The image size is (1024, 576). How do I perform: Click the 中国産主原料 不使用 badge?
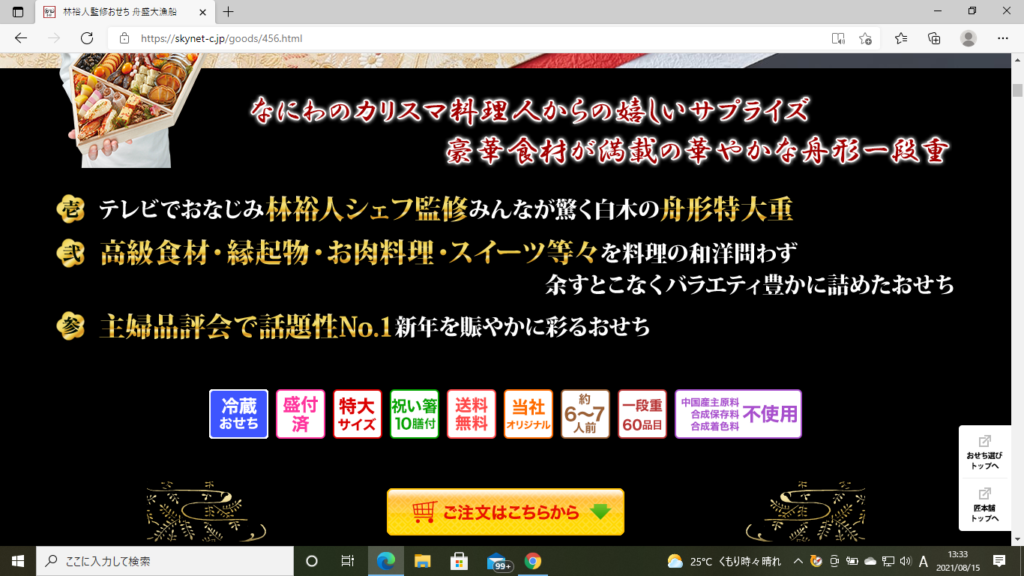click(x=738, y=414)
